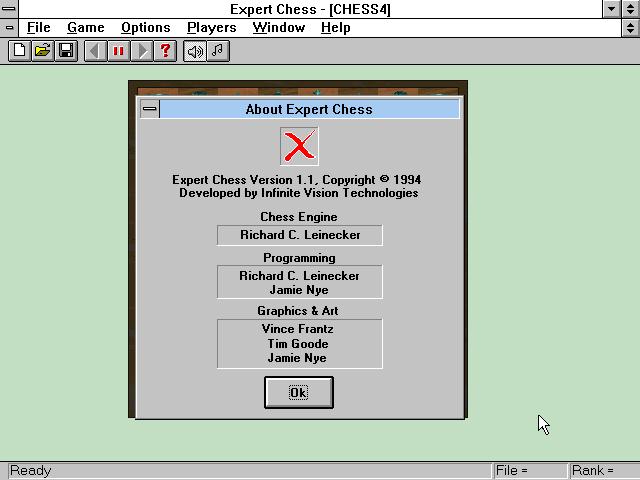Minimize the Expert Chess window
The height and width of the screenshot is (480, 640).
coord(611,9)
